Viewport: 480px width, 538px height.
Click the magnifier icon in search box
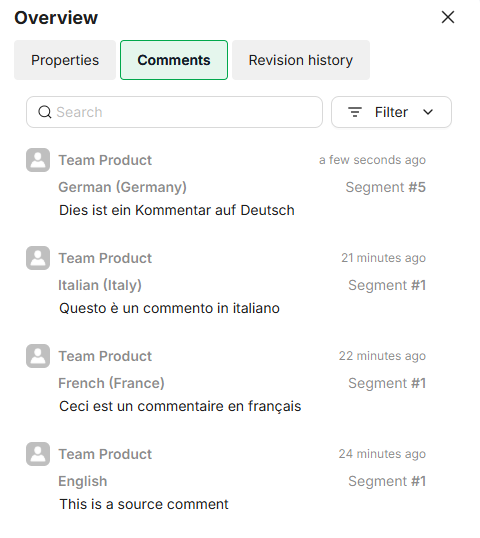click(x=45, y=112)
